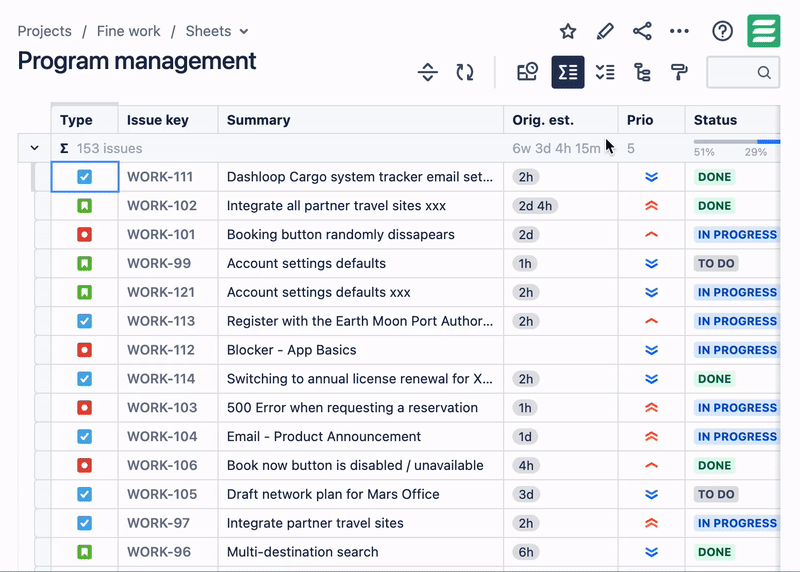Open the Sheets breadcrumb dropdown
Screen dimensions: 800x572
[x=217, y=31]
